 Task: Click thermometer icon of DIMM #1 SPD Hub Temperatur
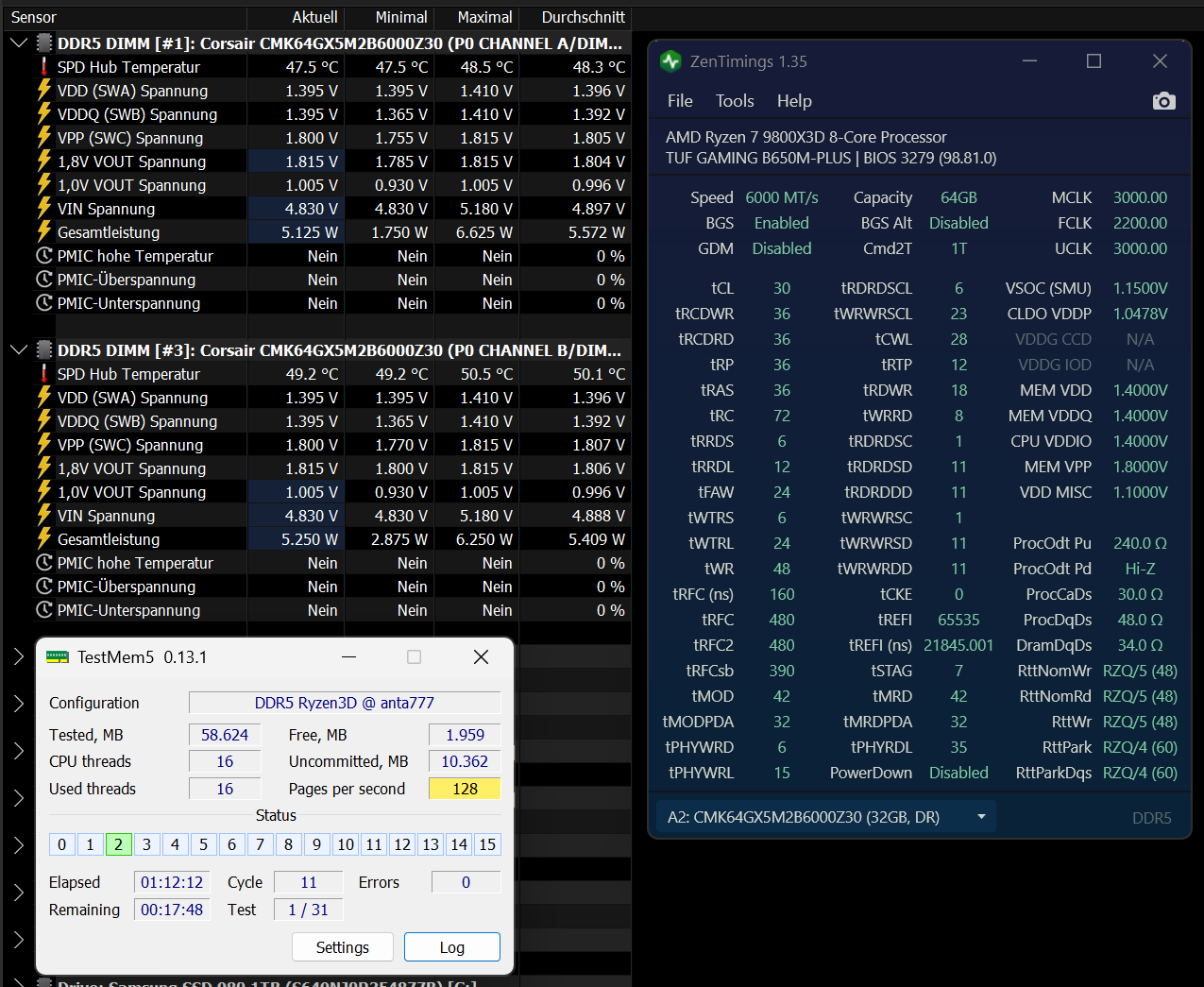[43, 67]
